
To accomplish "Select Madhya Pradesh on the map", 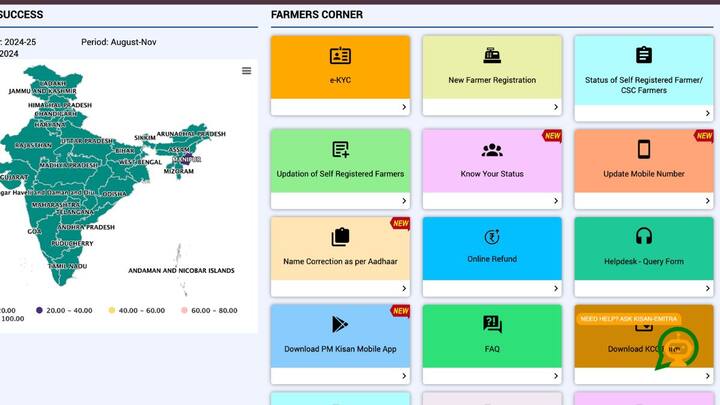I will 69,165.
